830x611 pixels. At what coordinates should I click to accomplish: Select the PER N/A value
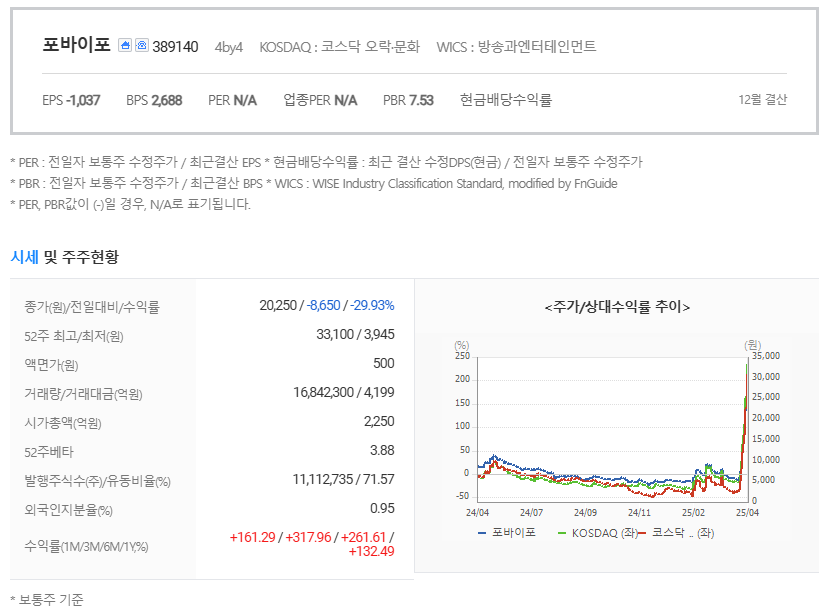pos(232,100)
